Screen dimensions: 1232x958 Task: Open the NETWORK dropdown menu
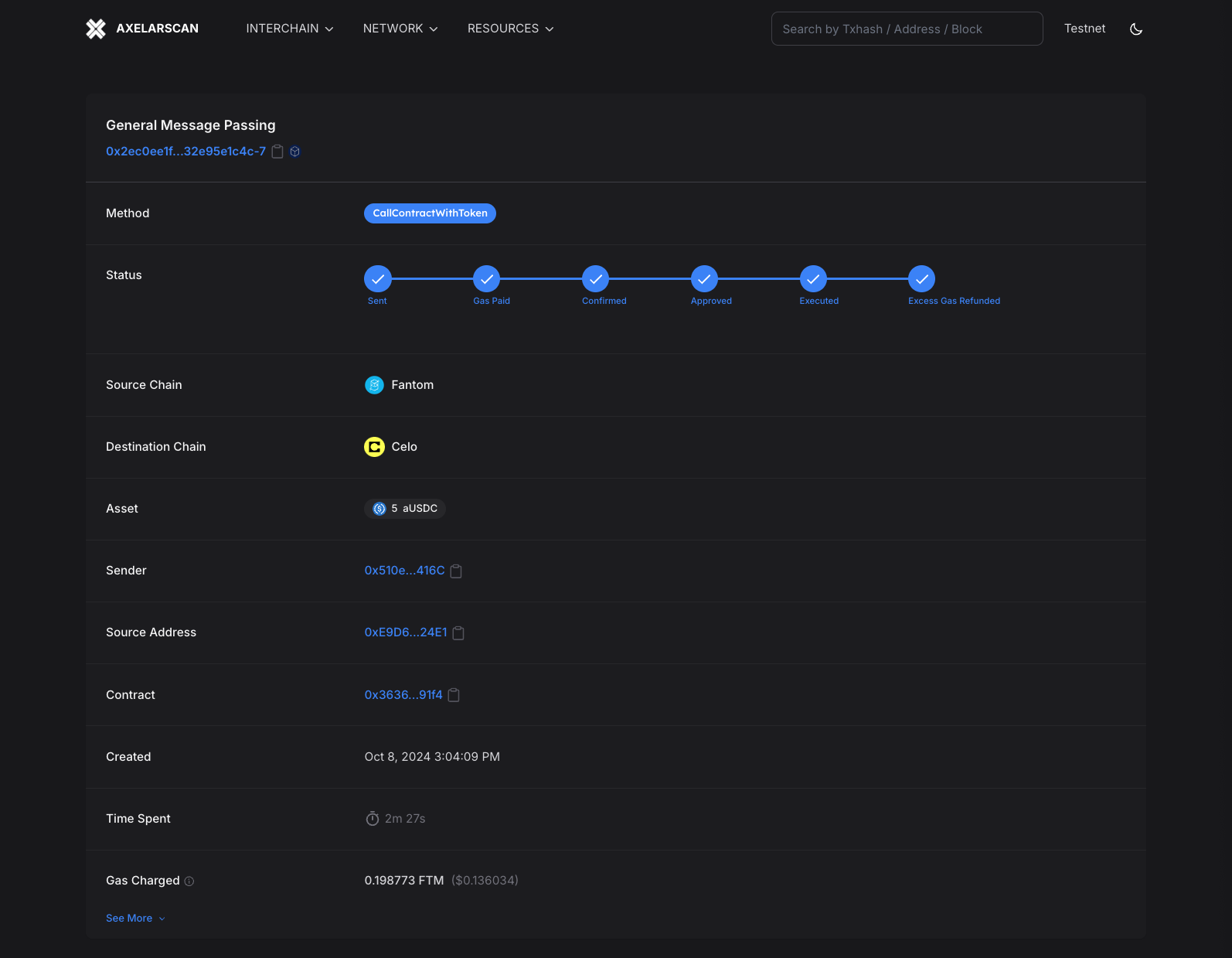coord(400,29)
